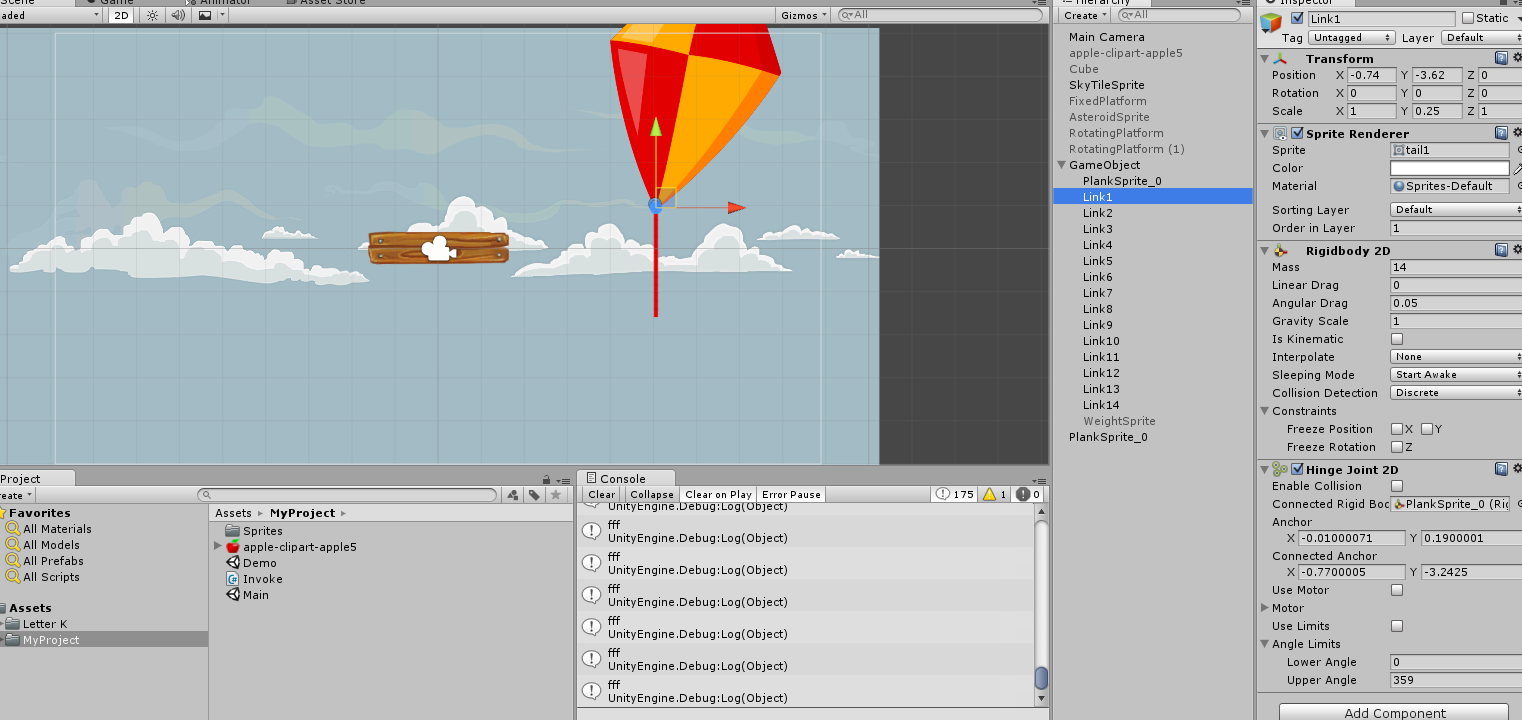Open the Sleeping Mode dropdown

click(1456, 375)
